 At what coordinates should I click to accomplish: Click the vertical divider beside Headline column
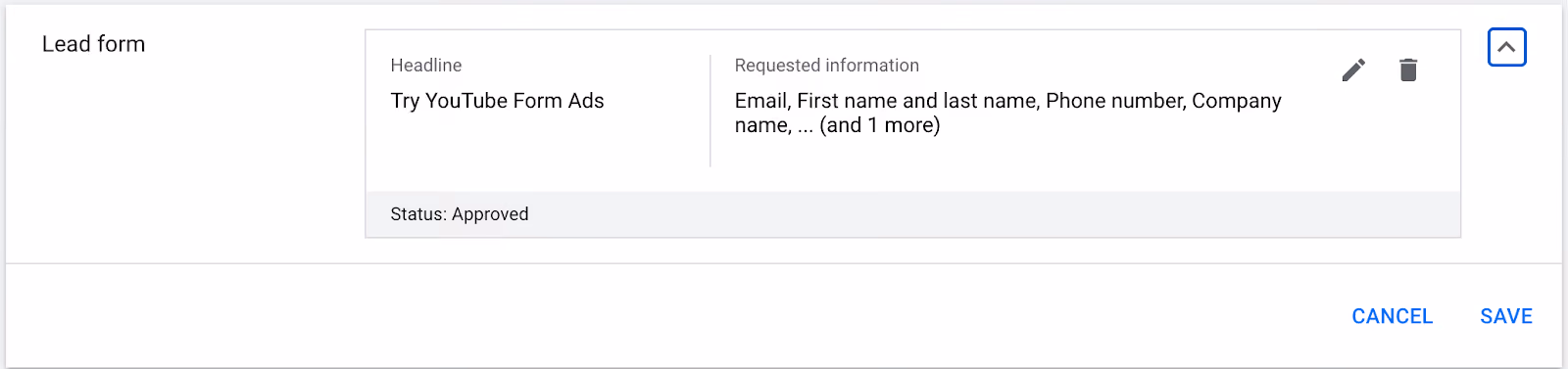click(x=710, y=111)
